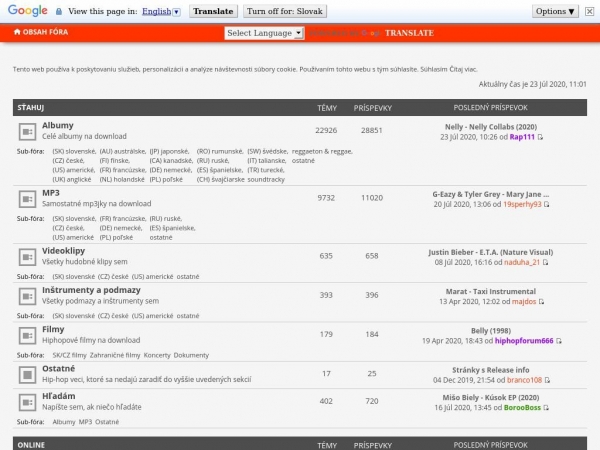Image resolution: width=600 pixels, height=450 pixels.
Task: Open Belly (1998) post
Action: point(491,331)
